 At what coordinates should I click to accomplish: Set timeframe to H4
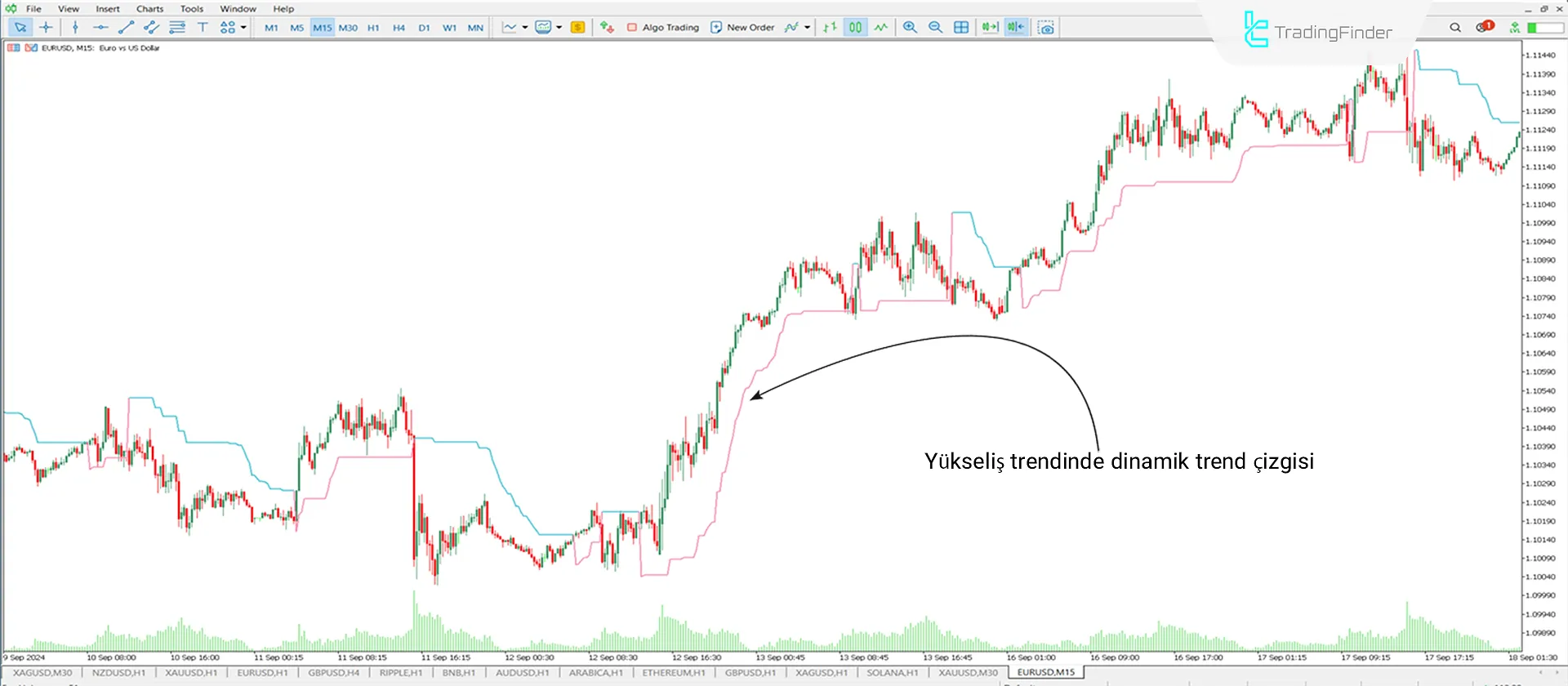399,28
